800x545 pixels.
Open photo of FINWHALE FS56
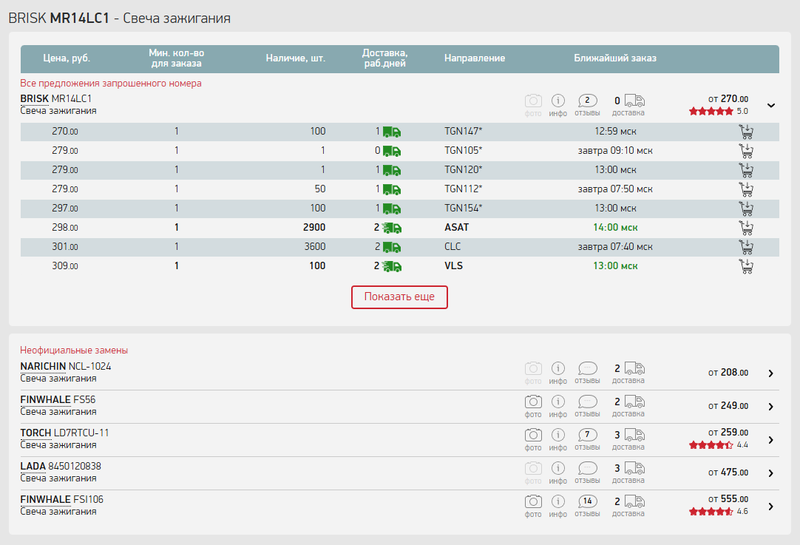(x=533, y=402)
